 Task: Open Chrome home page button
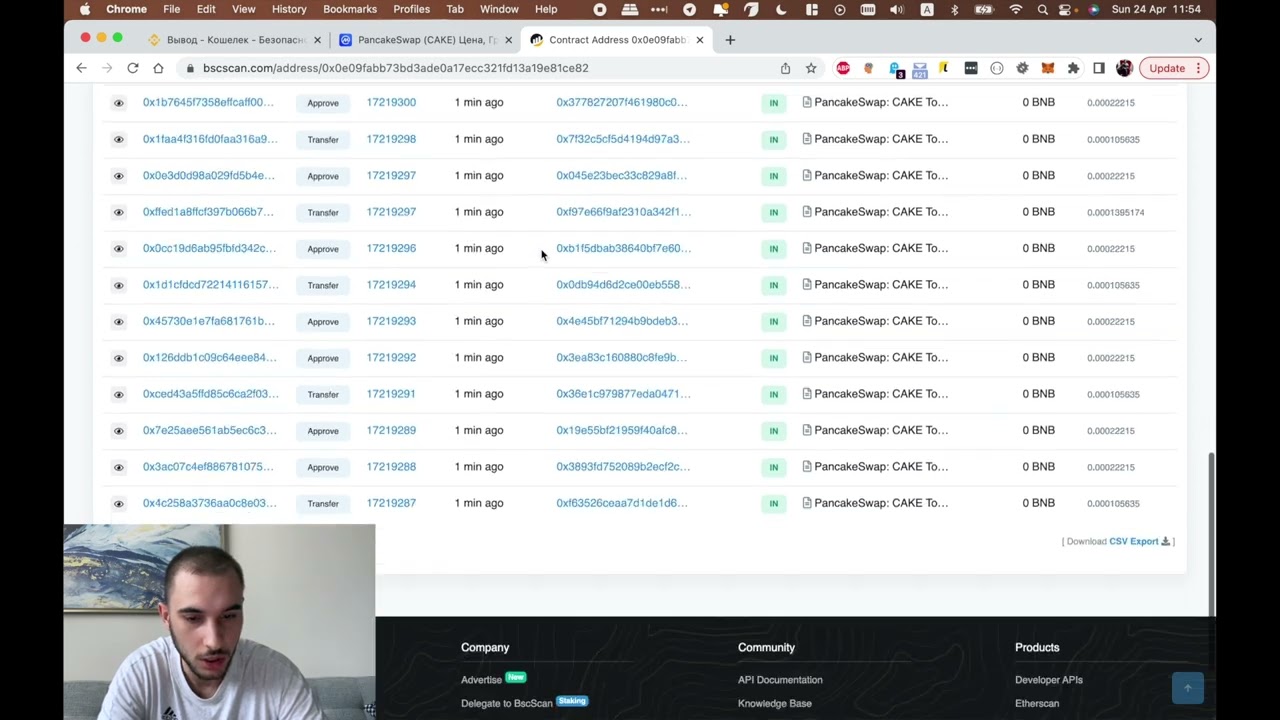coord(158,68)
